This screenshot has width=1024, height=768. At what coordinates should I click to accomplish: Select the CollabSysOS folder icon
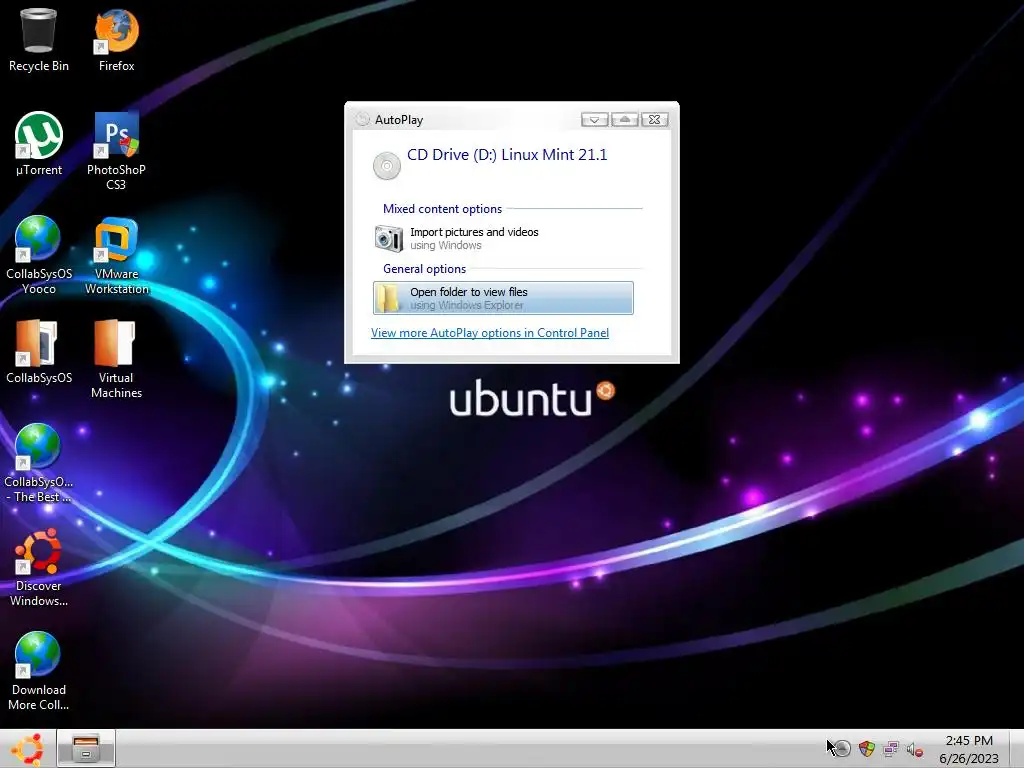pyautogui.click(x=39, y=351)
